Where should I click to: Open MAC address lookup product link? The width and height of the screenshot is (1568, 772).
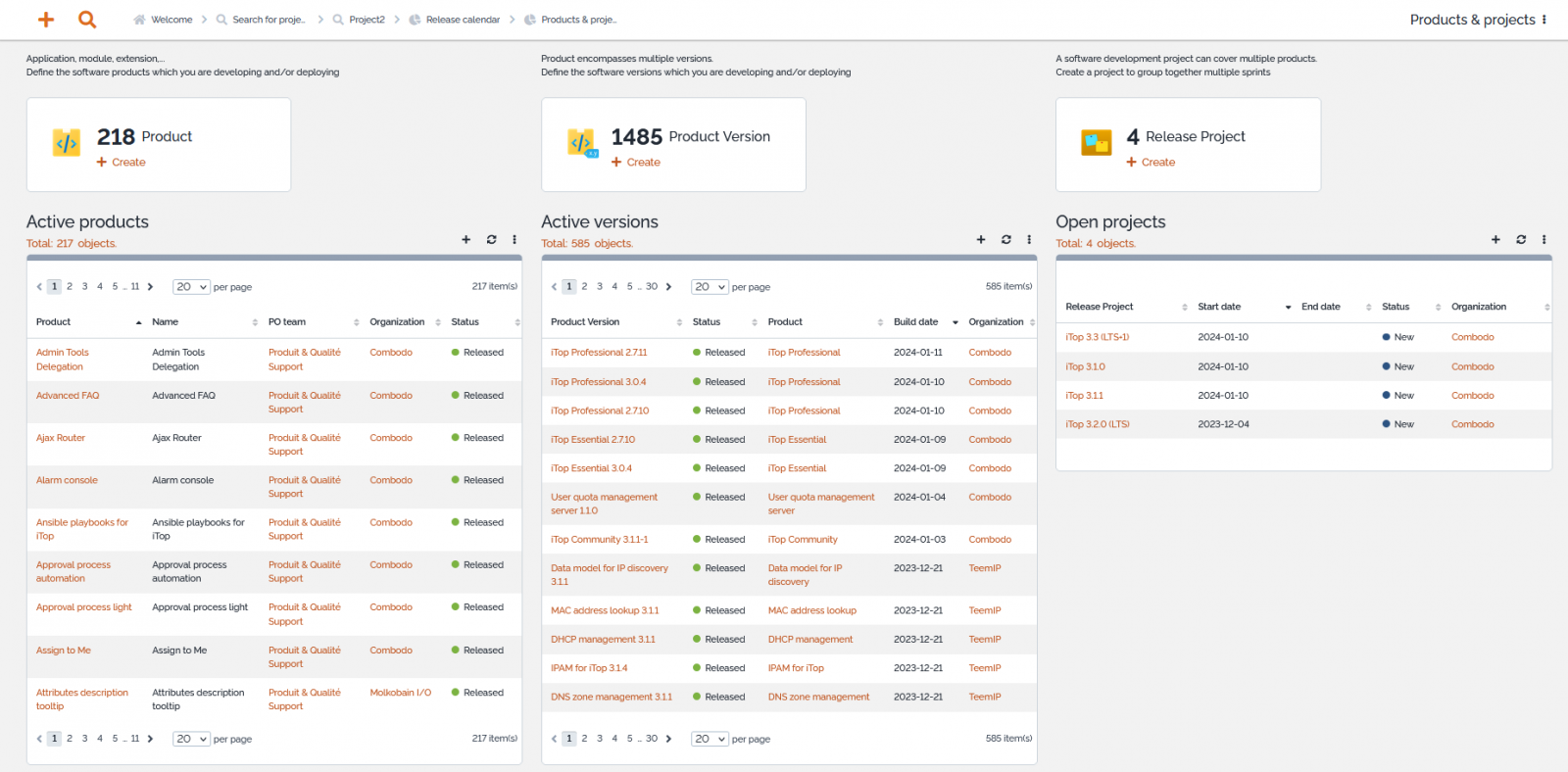pos(812,610)
